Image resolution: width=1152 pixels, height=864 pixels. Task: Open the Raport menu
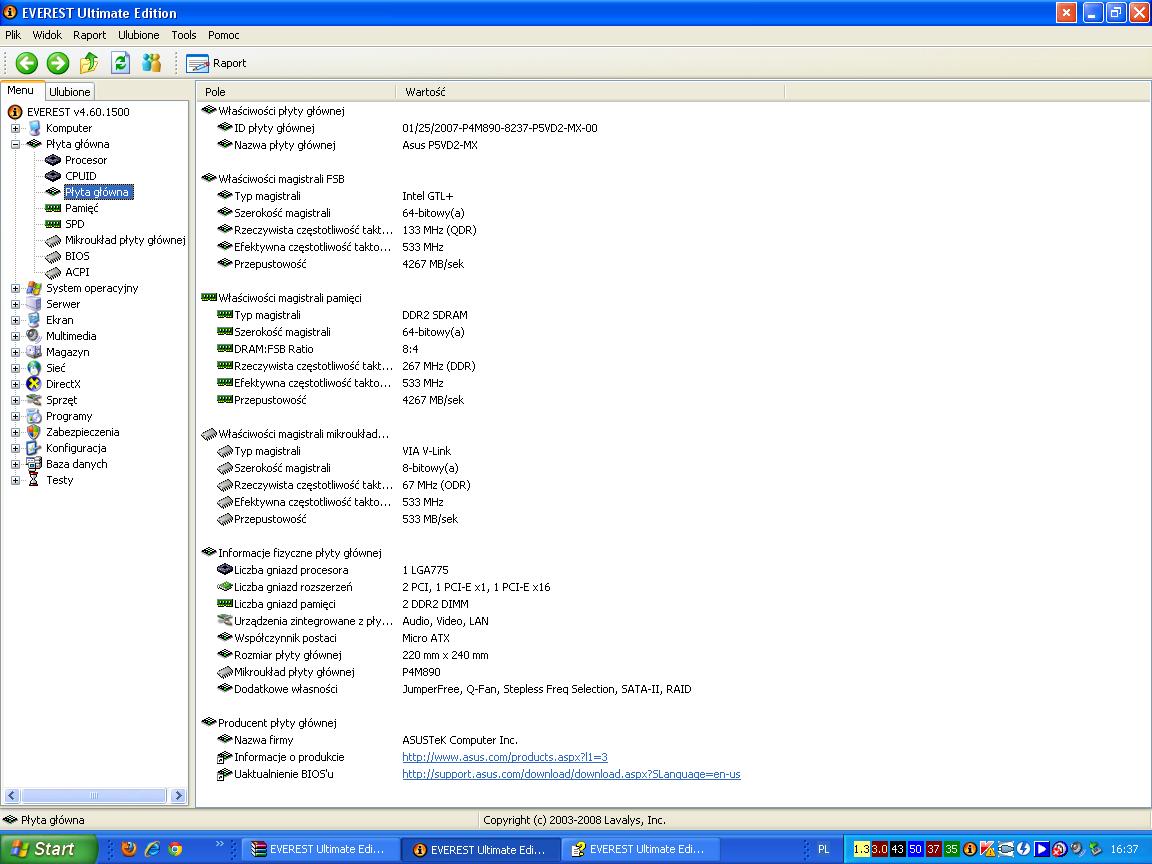90,35
